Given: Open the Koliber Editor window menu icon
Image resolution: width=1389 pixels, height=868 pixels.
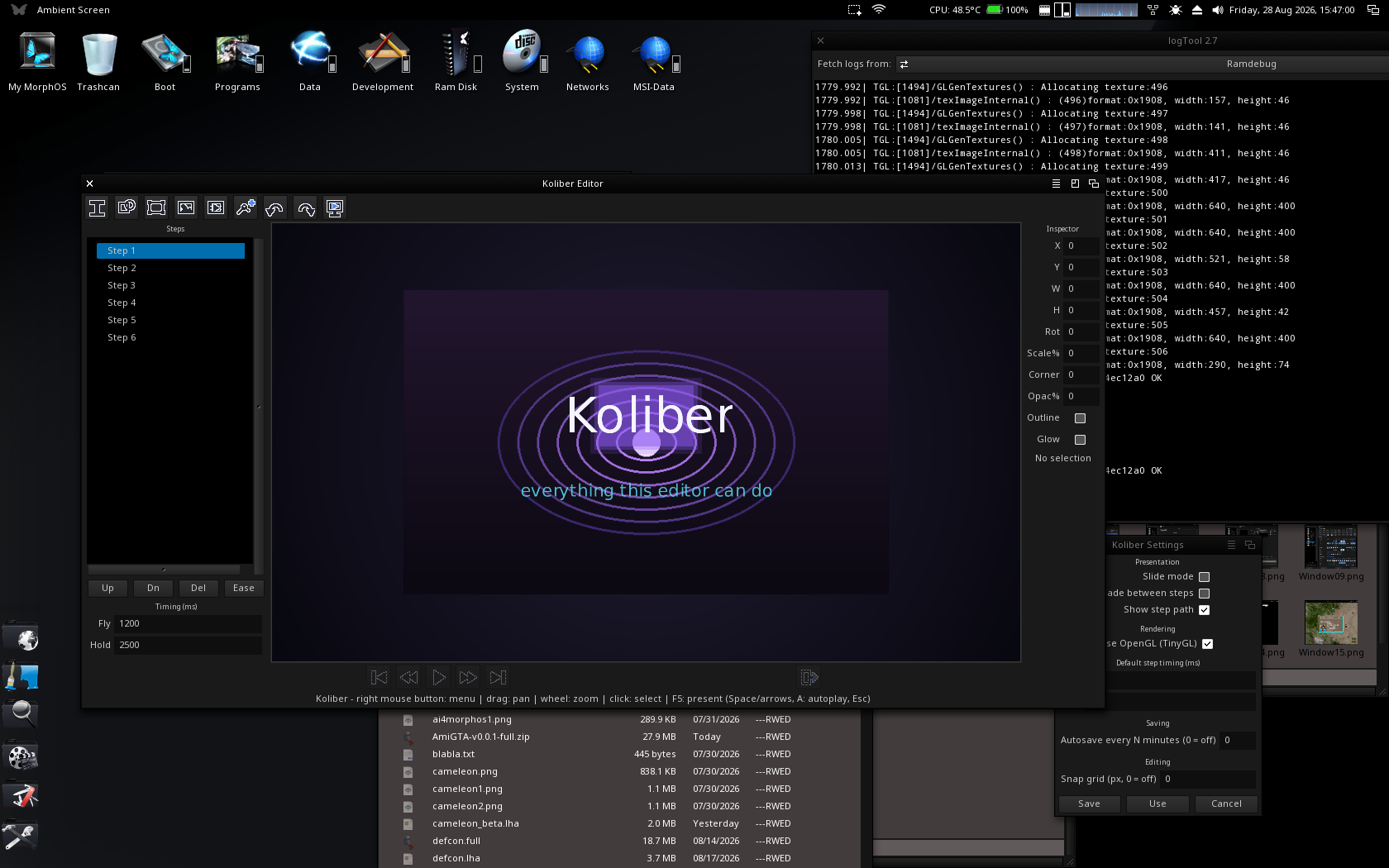Looking at the screenshot, I should [x=1056, y=184].
